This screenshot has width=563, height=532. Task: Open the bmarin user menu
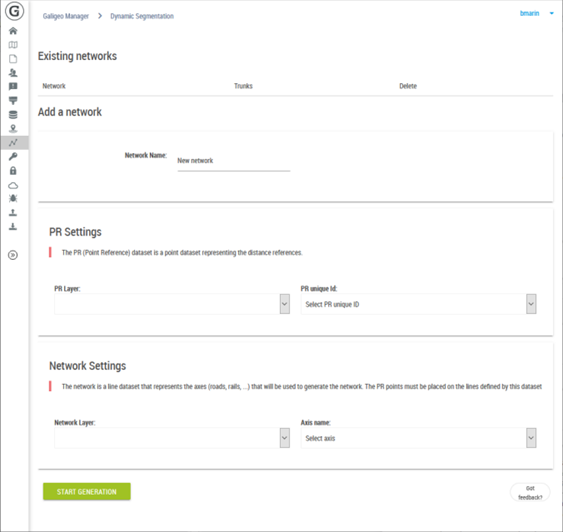coord(536,13)
